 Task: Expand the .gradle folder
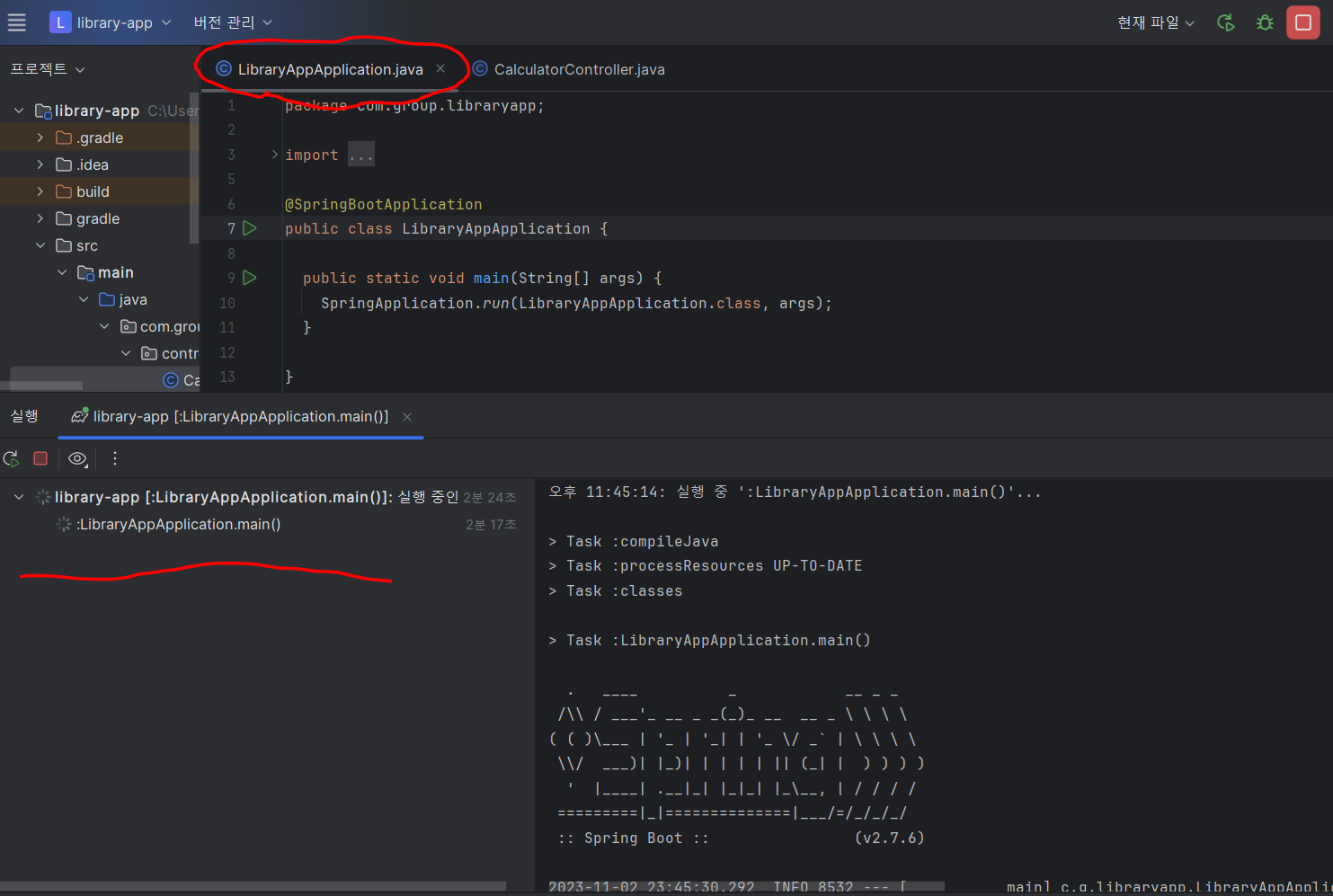40,138
